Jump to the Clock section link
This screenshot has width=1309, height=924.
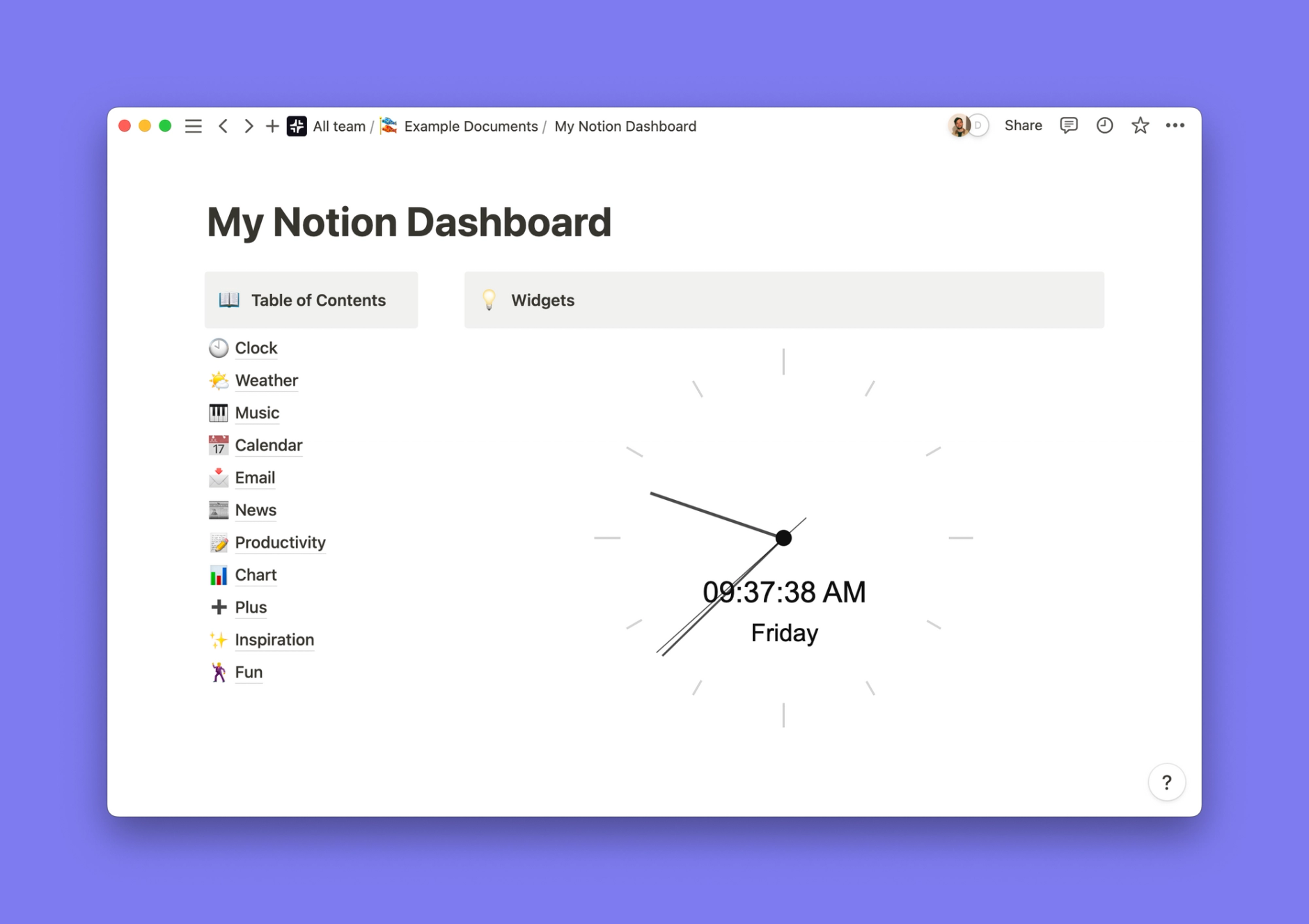pyautogui.click(x=256, y=347)
